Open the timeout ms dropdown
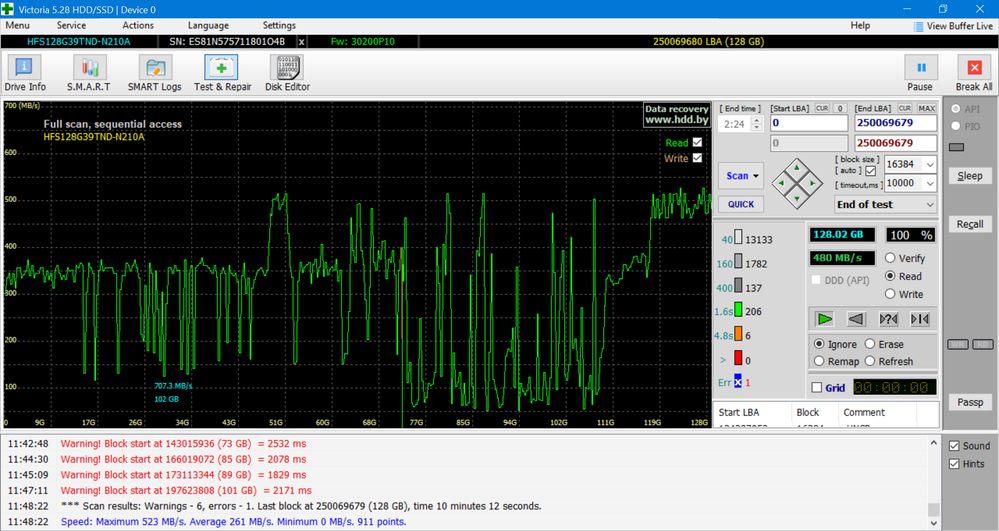The height and width of the screenshot is (531, 999). pyautogui.click(x=930, y=184)
